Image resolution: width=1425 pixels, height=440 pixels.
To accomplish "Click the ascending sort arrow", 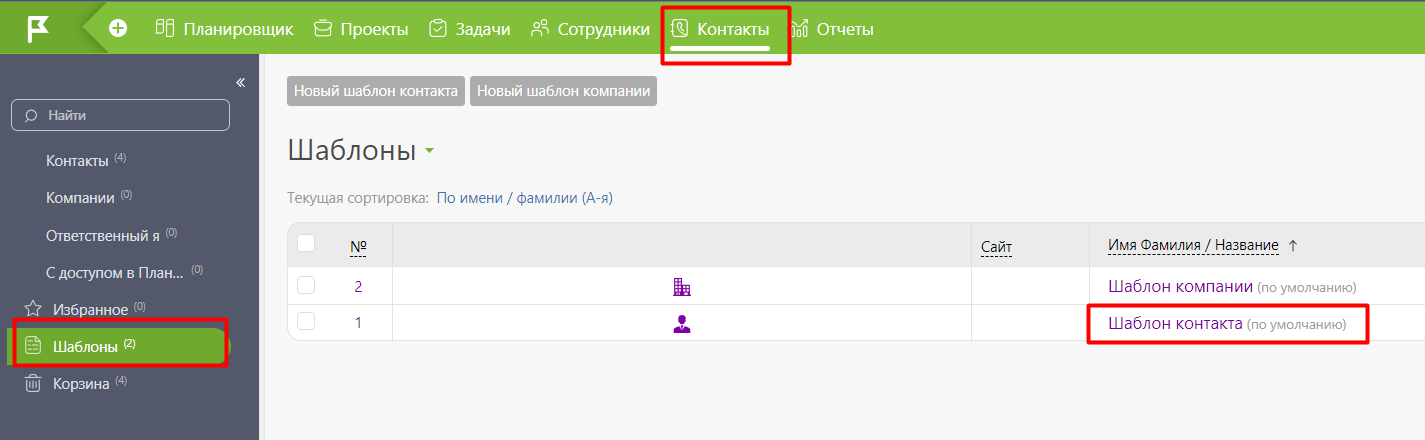I will pos(1292,246).
